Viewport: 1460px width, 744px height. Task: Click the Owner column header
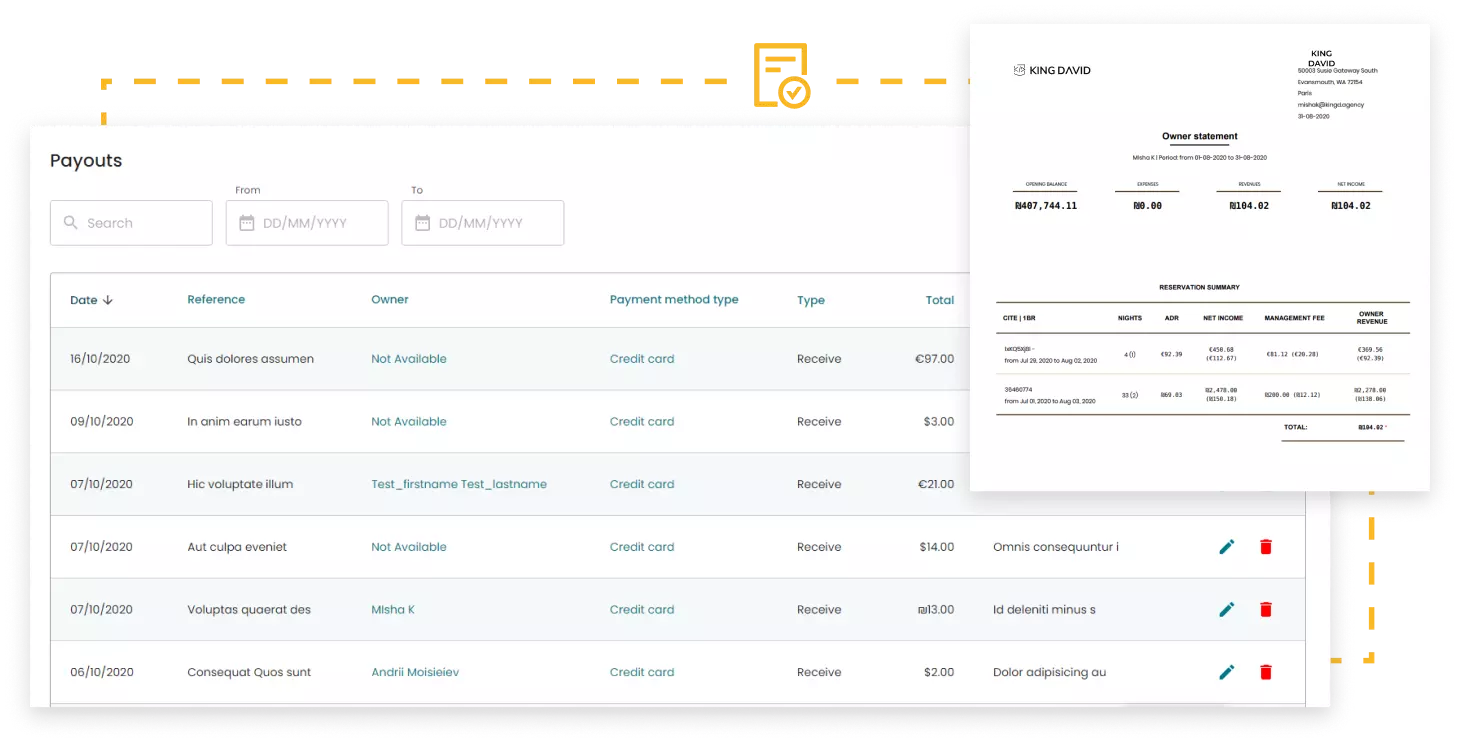tap(389, 300)
